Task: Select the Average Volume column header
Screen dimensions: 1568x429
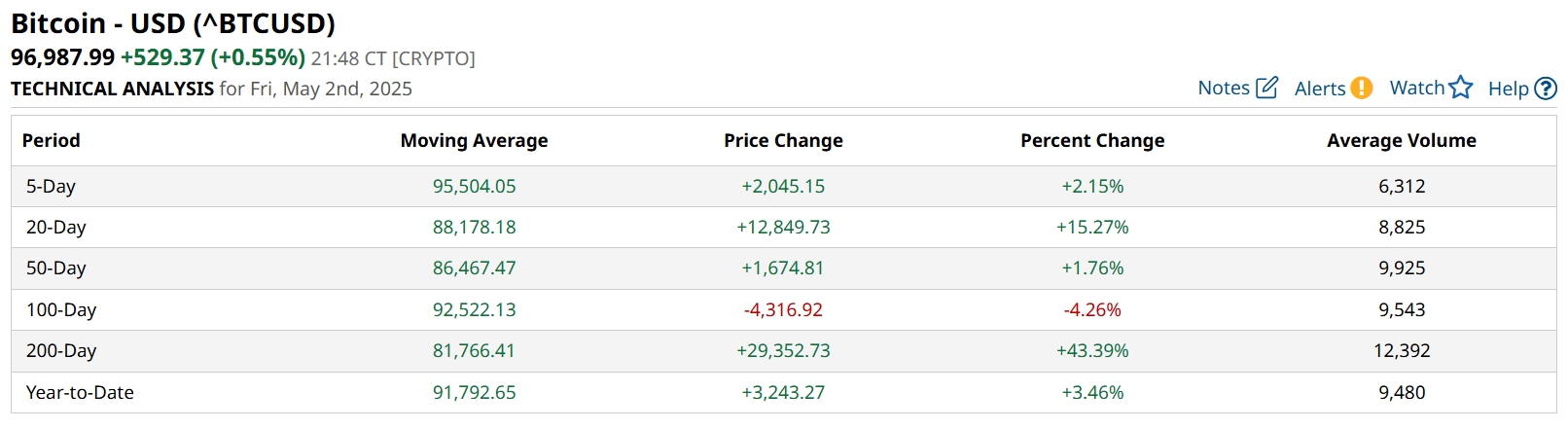Action: pos(1401,140)
